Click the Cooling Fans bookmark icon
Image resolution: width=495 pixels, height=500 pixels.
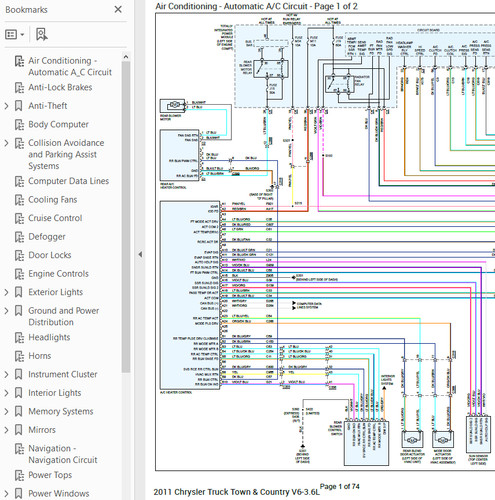(x=19, y=200)
